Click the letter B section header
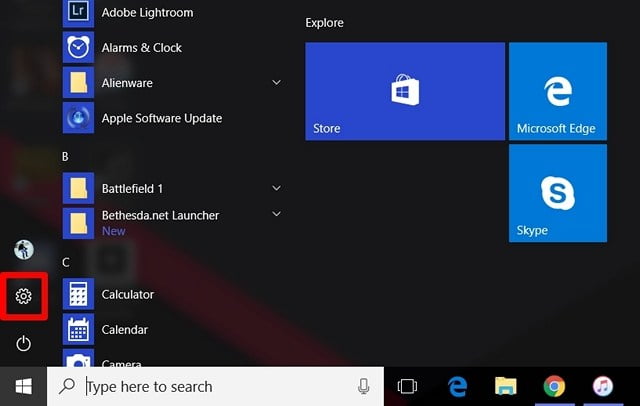640x406 pixels. click(x=66, y=157)
